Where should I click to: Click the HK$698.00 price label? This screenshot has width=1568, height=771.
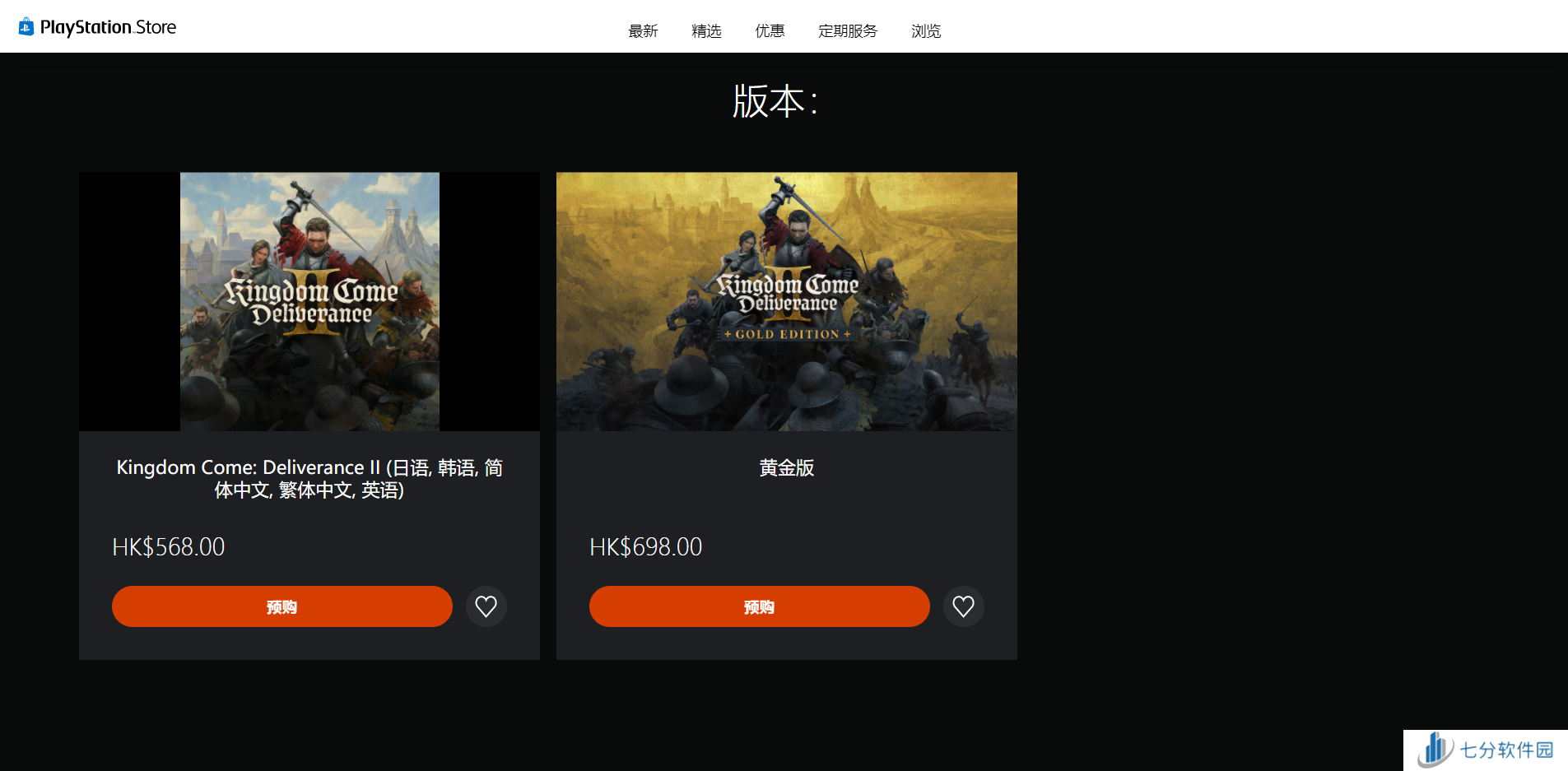646,547
